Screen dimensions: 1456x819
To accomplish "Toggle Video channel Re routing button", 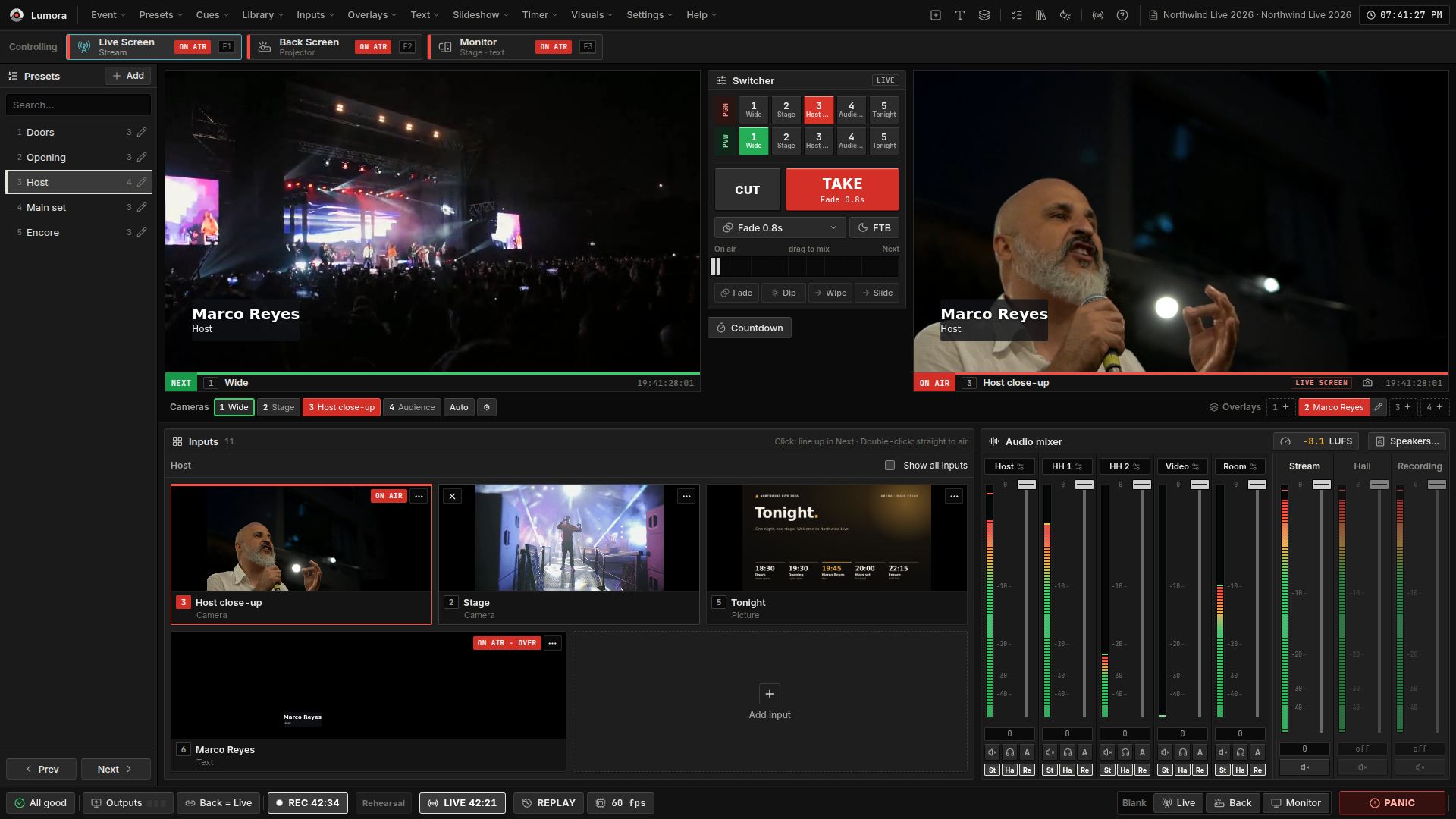I will point(1200,770).
